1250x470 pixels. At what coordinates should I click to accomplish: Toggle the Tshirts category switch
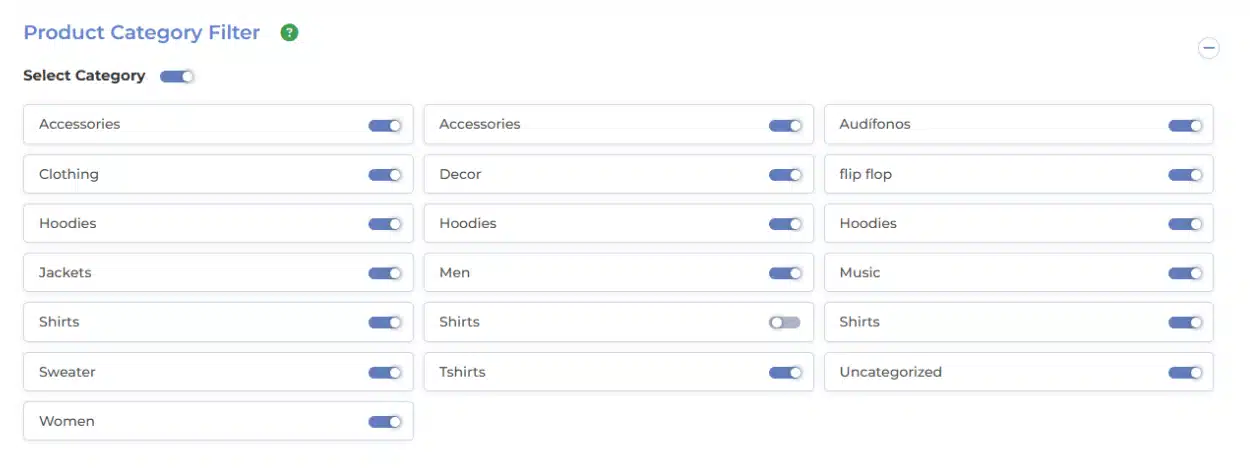(x=784, y=372)
